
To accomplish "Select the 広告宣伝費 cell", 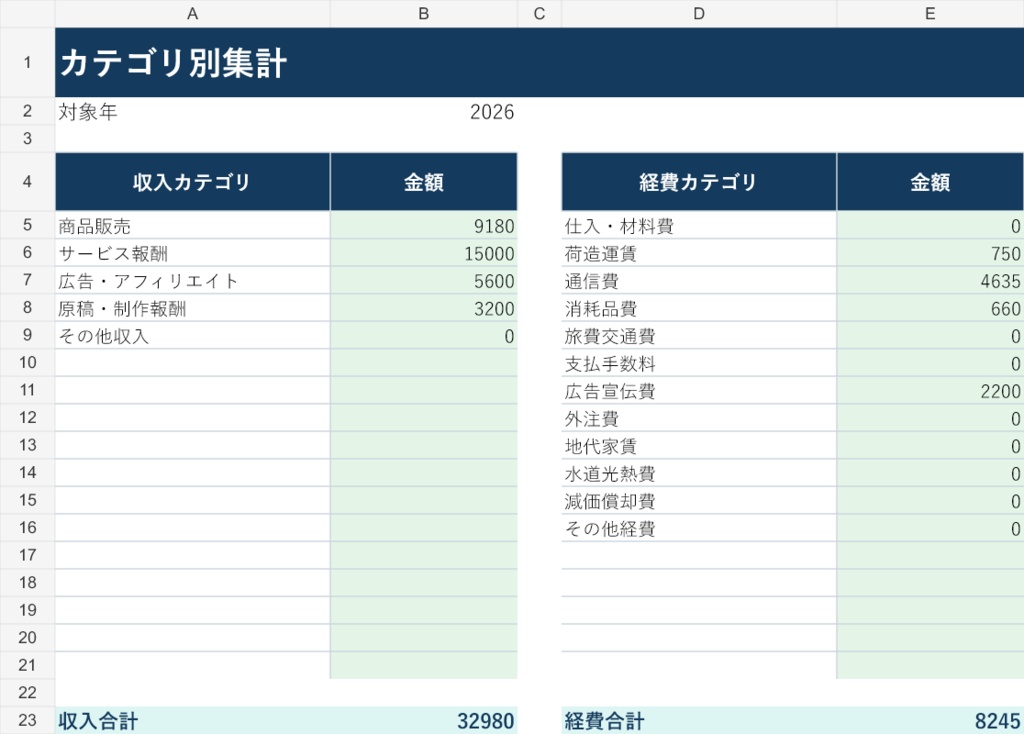I will tap(699, 390).
